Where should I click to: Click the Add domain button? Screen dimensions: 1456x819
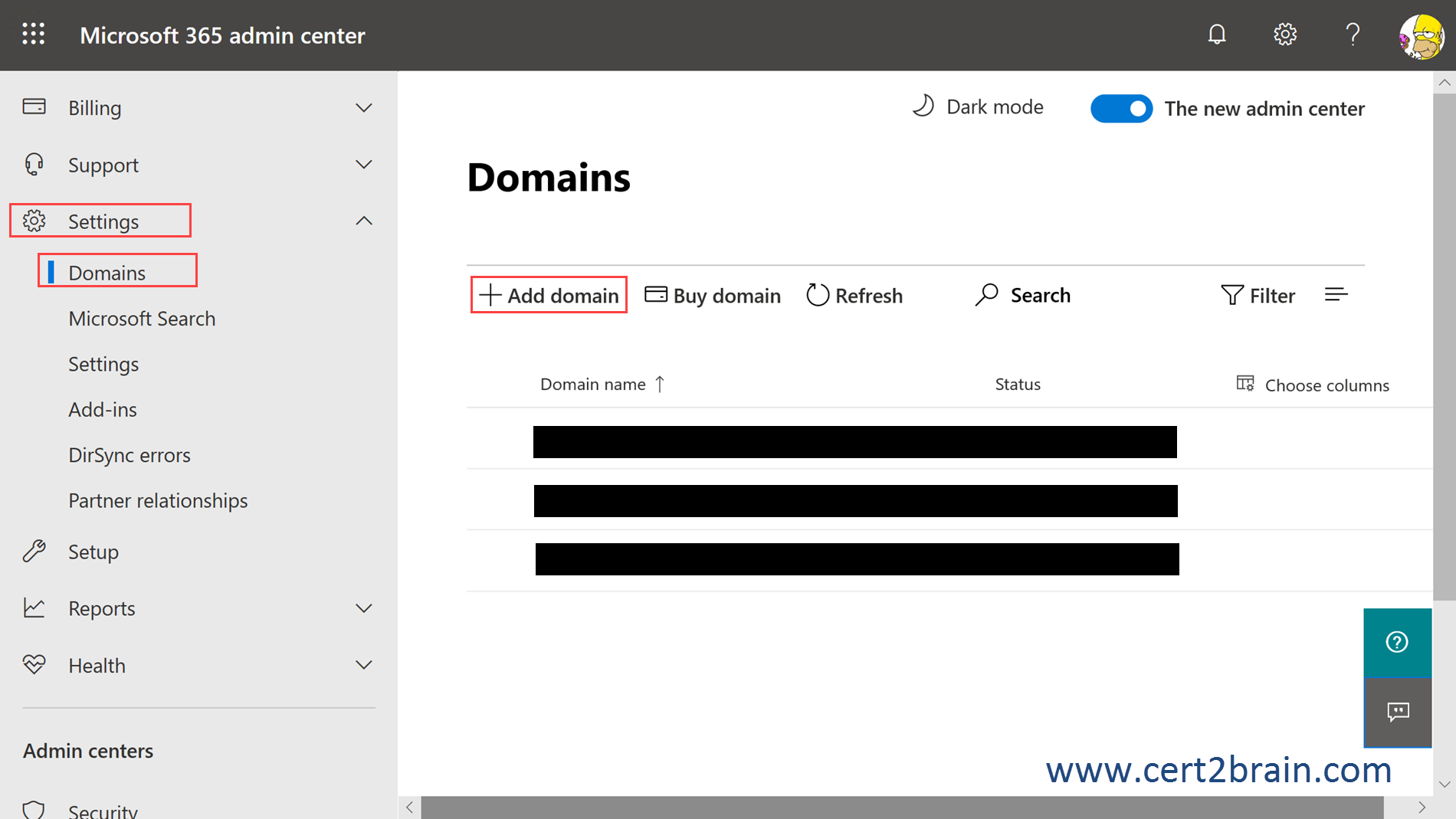549,295
